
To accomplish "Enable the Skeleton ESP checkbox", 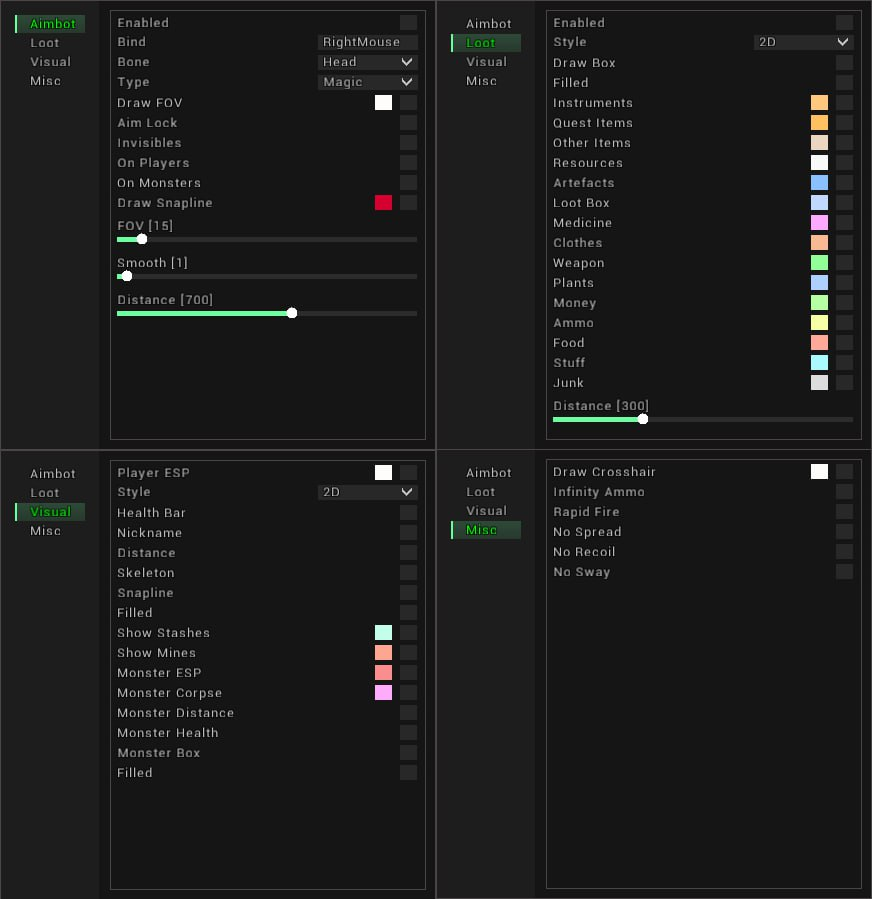I will [408, 572].
